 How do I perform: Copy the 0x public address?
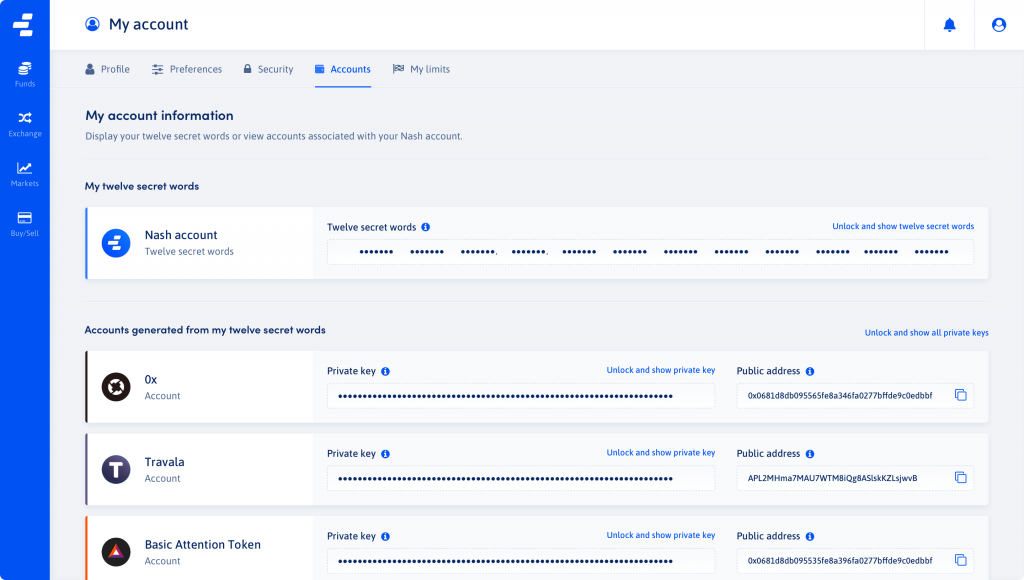[961, 395]
